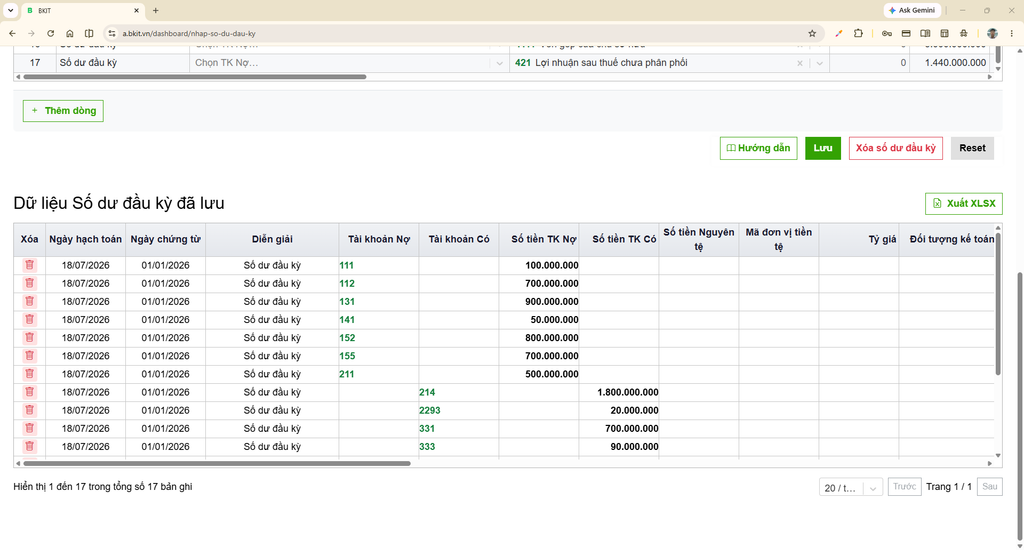
Task: Delete the saved row for account 141
Action: click(x=29, y=319)
